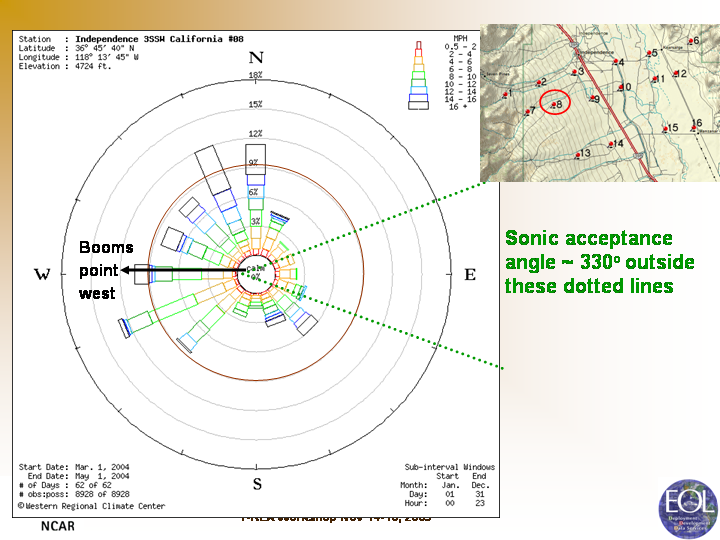Click the E compass label
This screenshot has width=720, height=540.
point(470,275)
